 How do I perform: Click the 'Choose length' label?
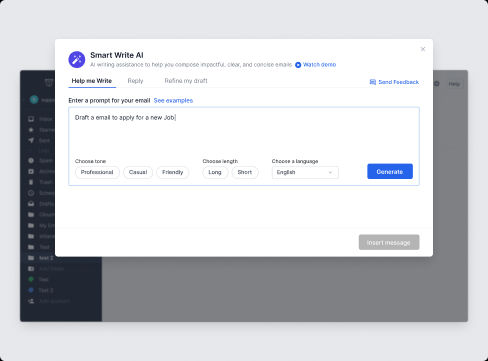click(220, 161)
